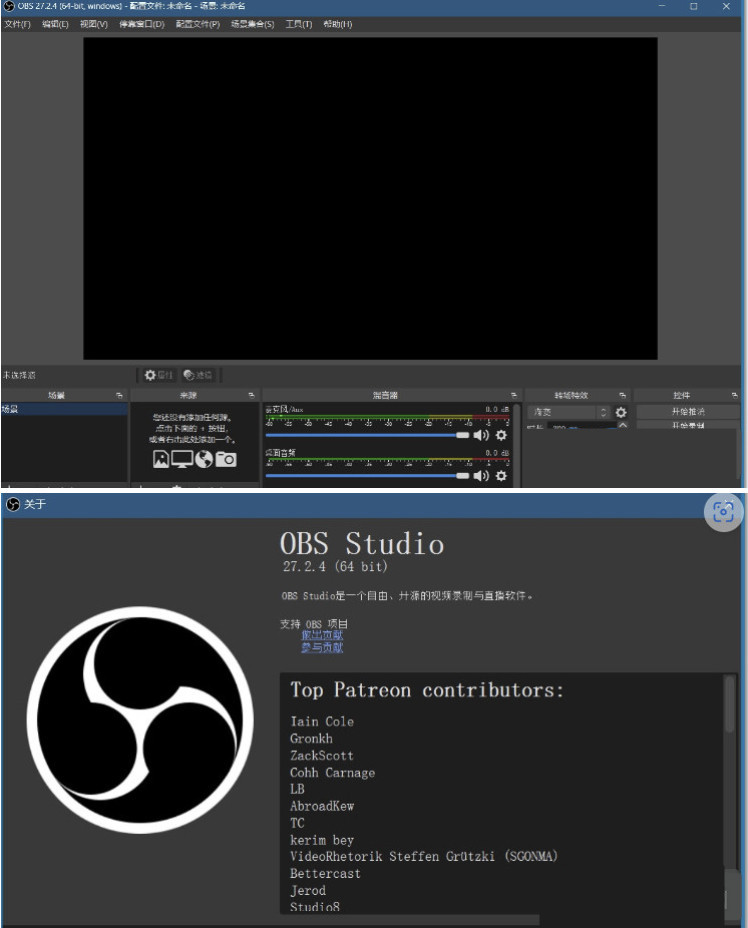
Task: Open the 停靠窗口(D) menu
Action: click(141, 24)
